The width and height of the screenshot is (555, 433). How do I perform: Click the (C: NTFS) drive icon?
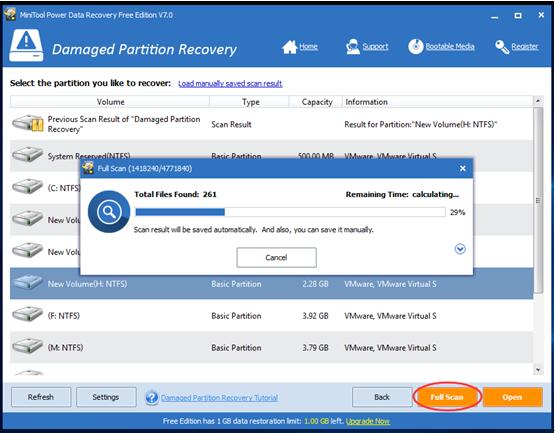[27, 186]
